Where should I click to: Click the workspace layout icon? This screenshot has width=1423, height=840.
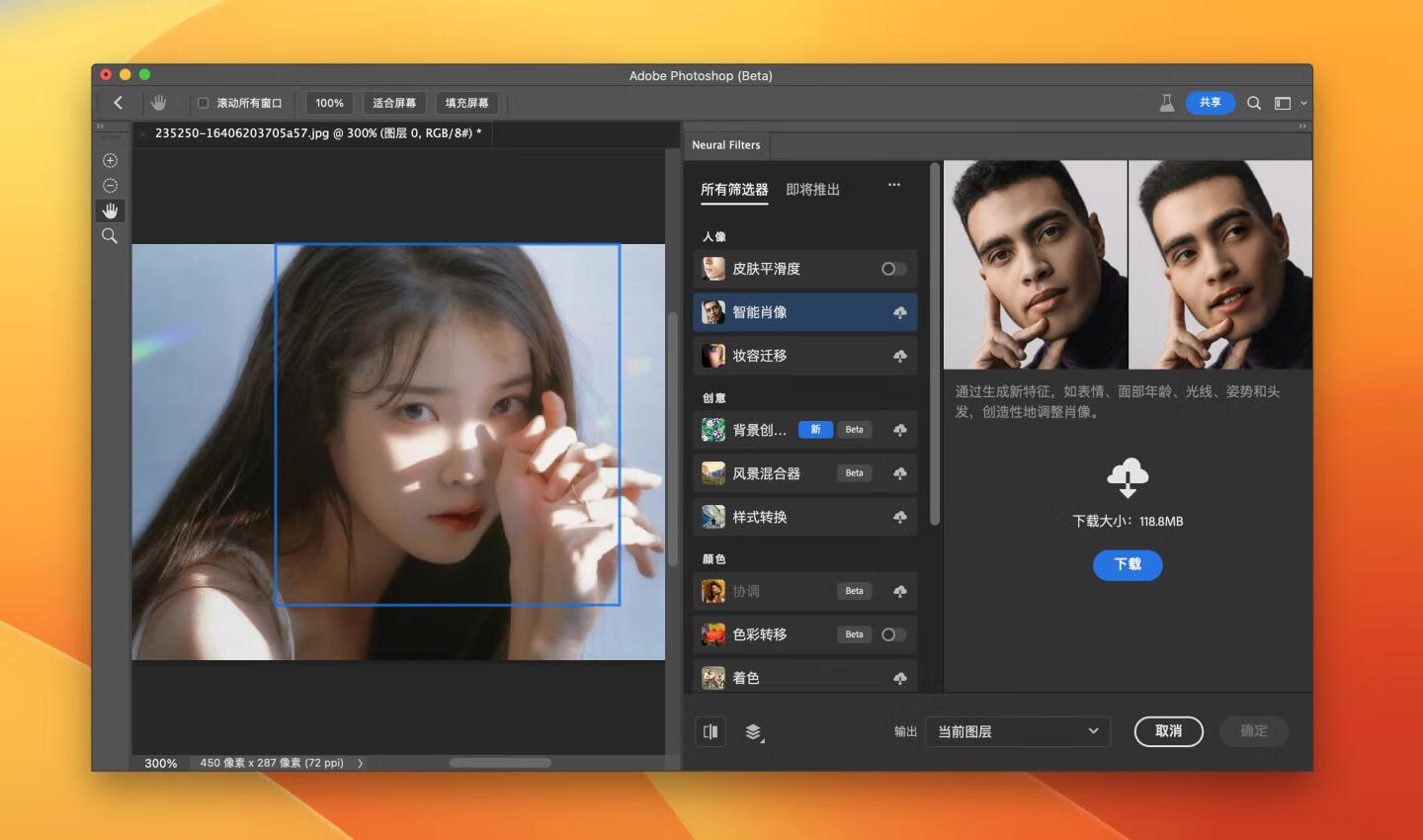1283,103
